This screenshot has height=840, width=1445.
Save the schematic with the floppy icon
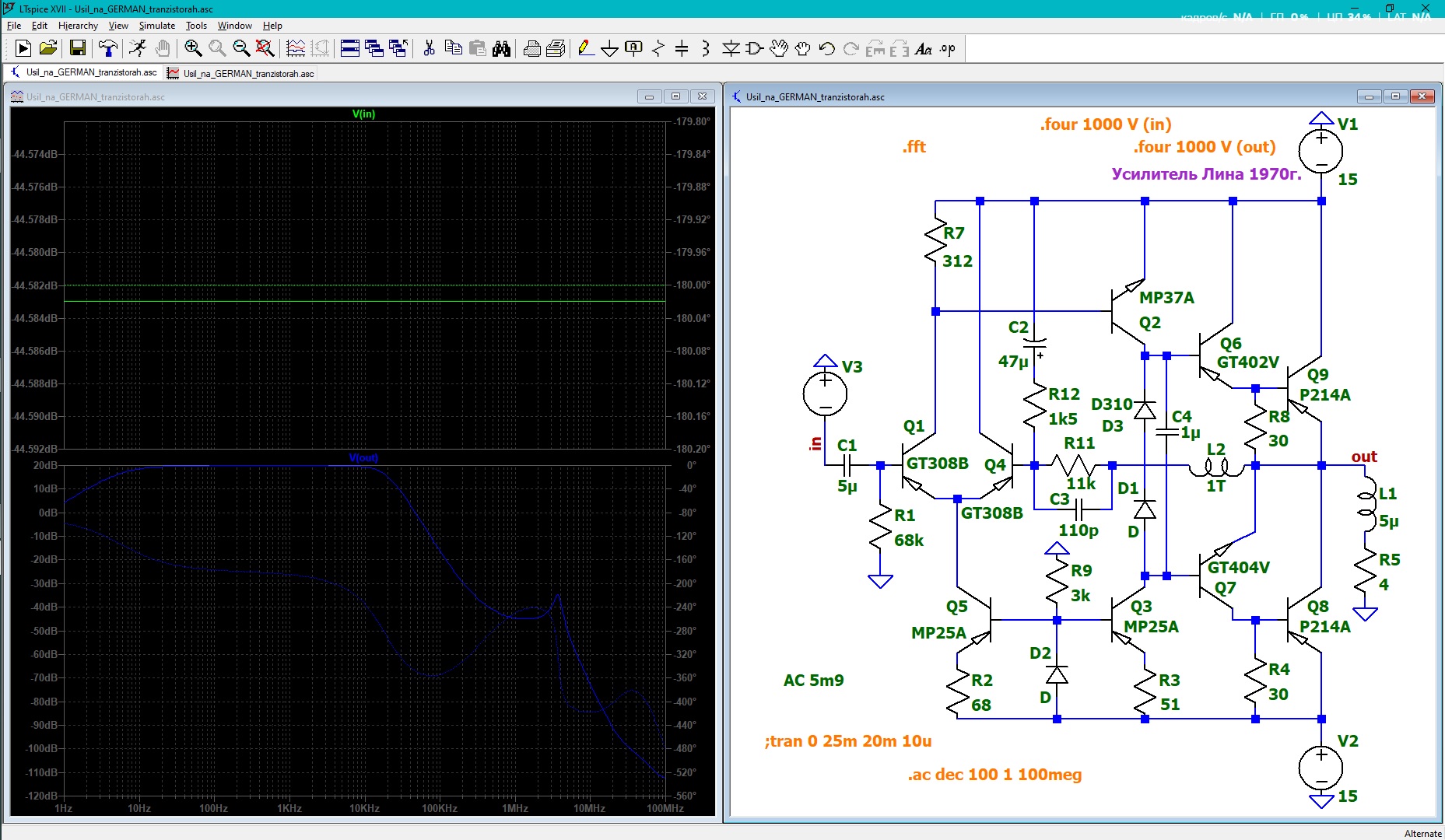pos(77,48)
